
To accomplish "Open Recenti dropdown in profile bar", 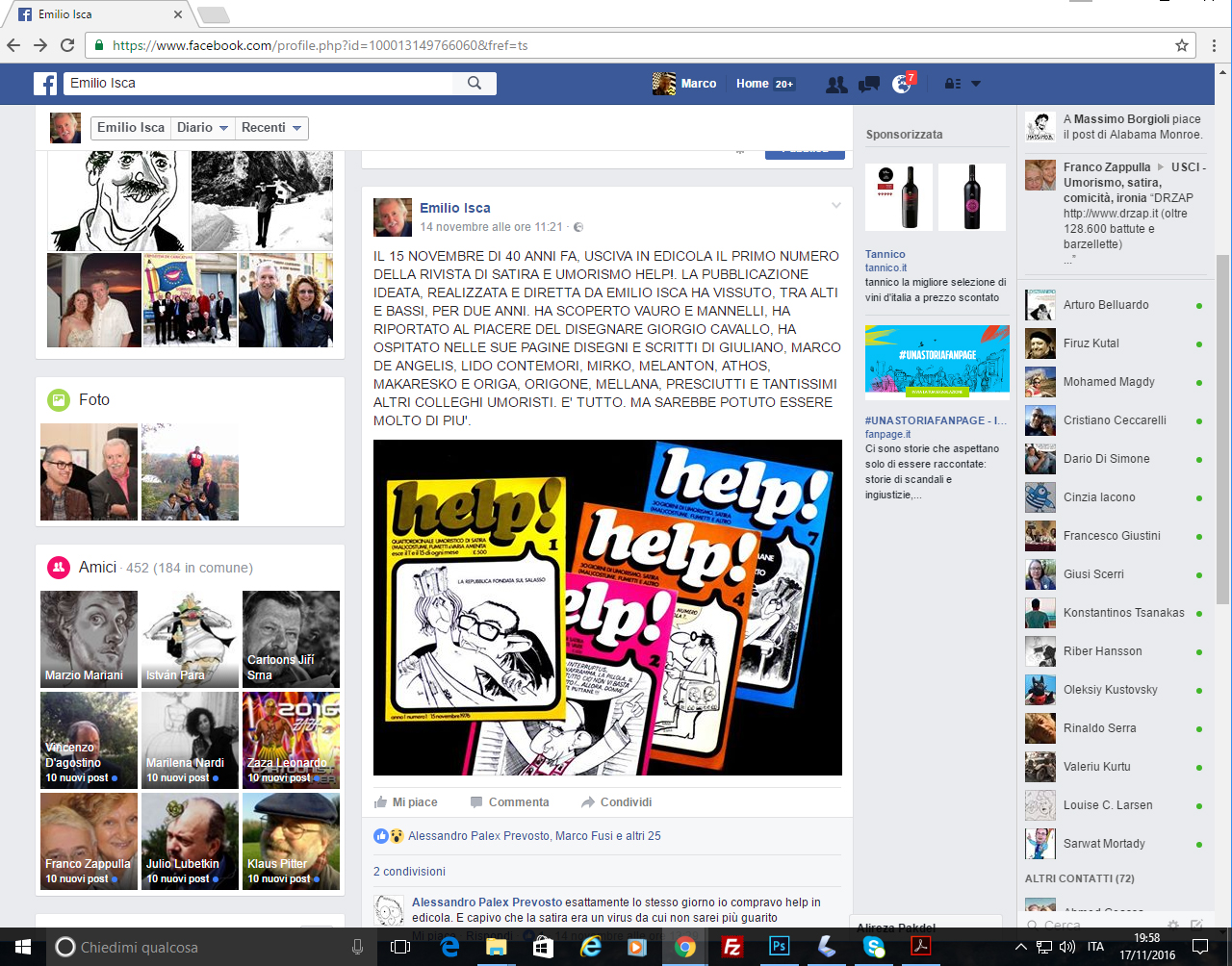I will tap(271, 128).
